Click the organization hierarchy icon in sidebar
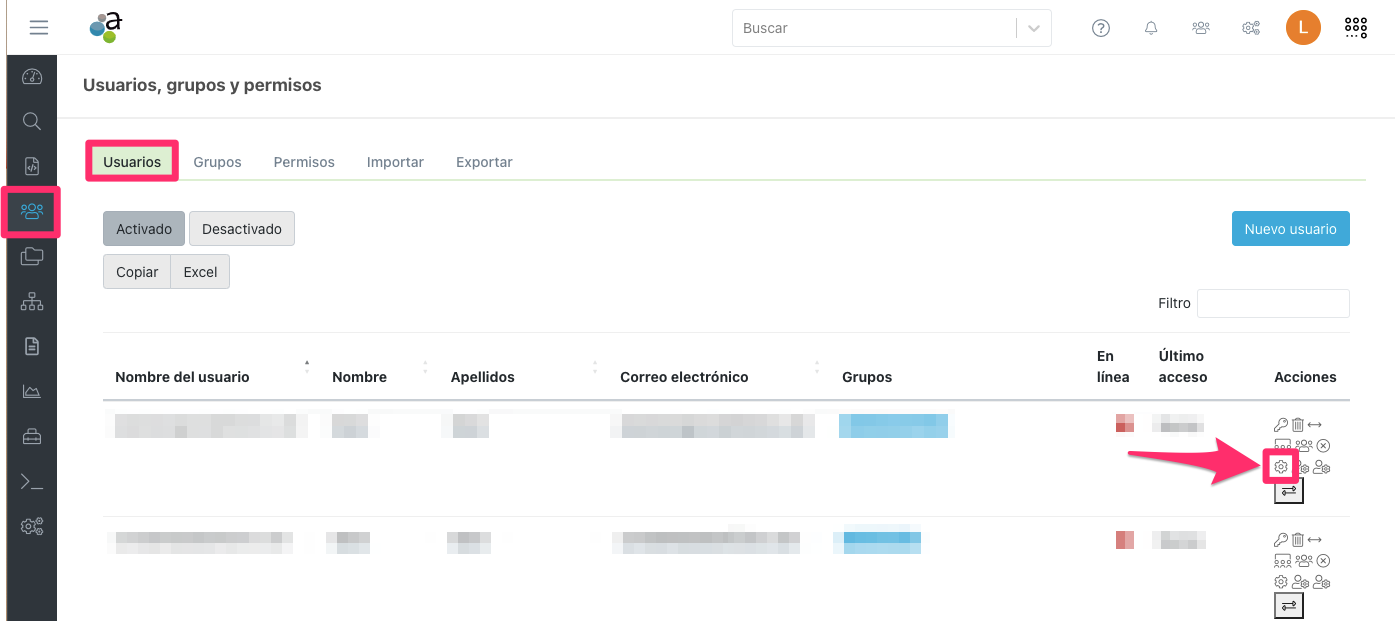Screen dimensions: 1395x621 click(32, 302)
